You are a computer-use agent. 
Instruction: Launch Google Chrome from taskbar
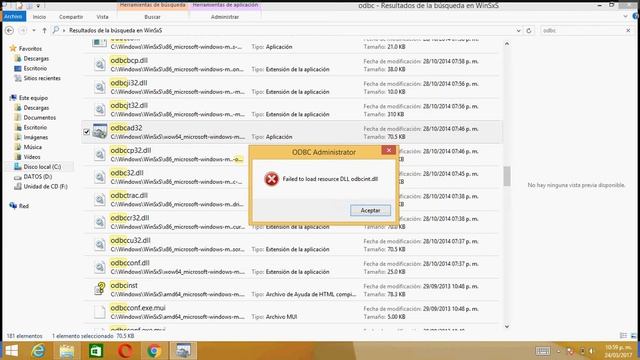[x=154, y=351]
